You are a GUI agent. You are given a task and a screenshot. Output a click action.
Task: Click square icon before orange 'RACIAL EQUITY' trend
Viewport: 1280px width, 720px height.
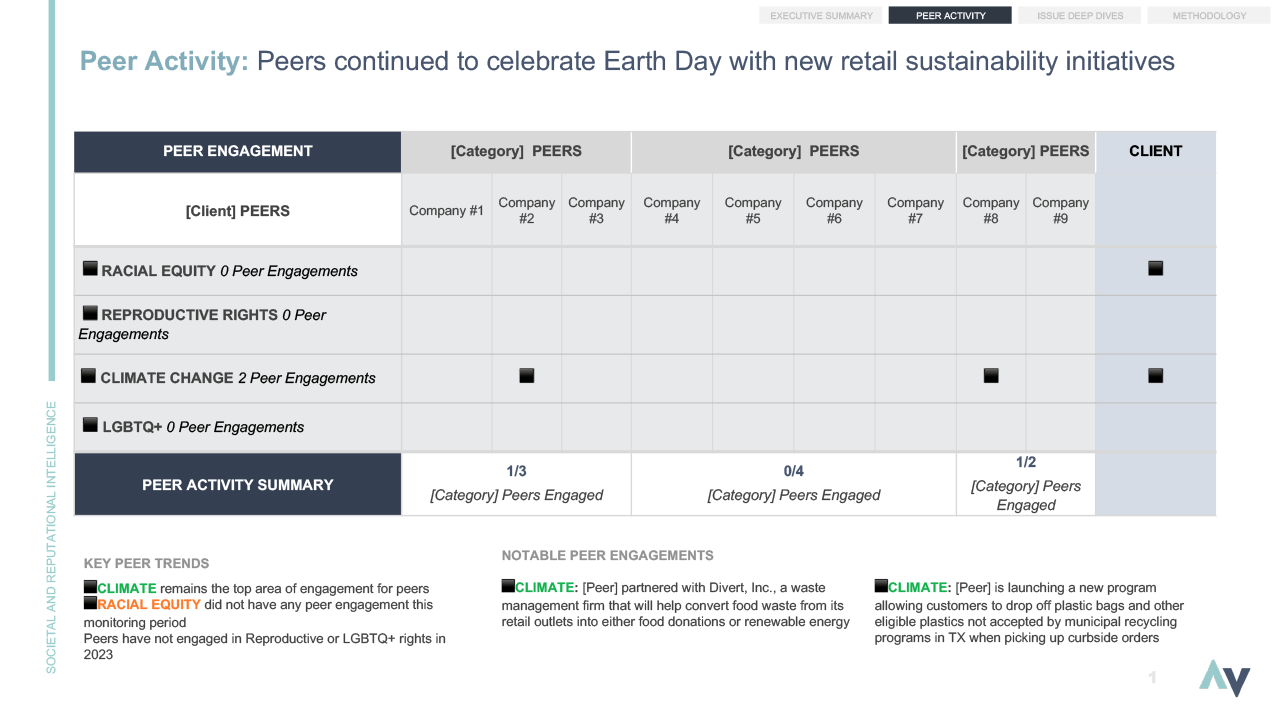90,603
